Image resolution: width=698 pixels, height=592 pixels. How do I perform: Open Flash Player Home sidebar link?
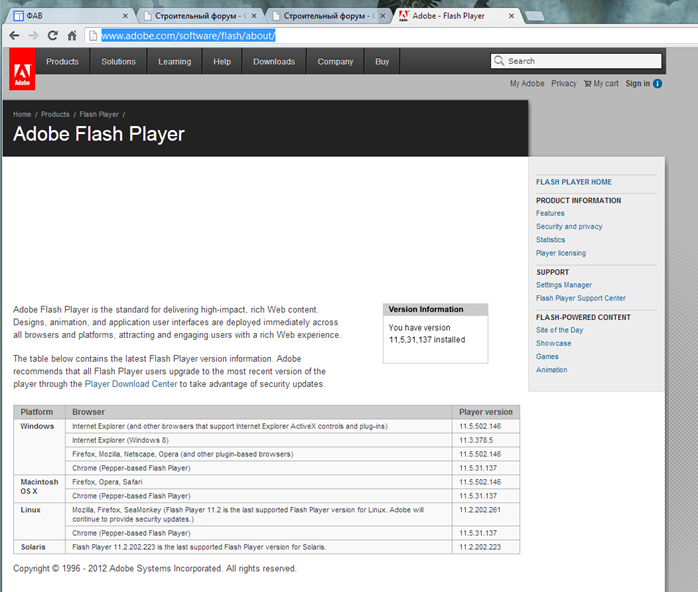pyautogui.click(x=574, y=182)
